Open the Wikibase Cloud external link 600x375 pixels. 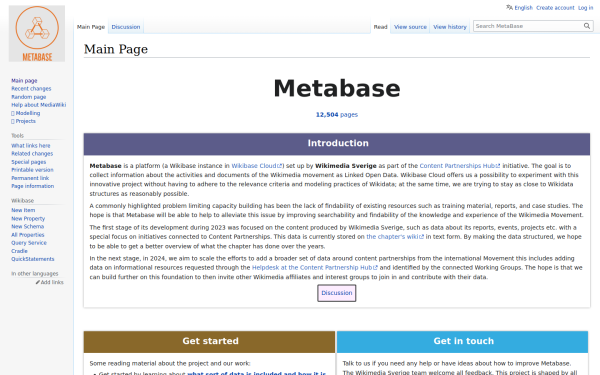pyautogui.click(x=256, y=166)
